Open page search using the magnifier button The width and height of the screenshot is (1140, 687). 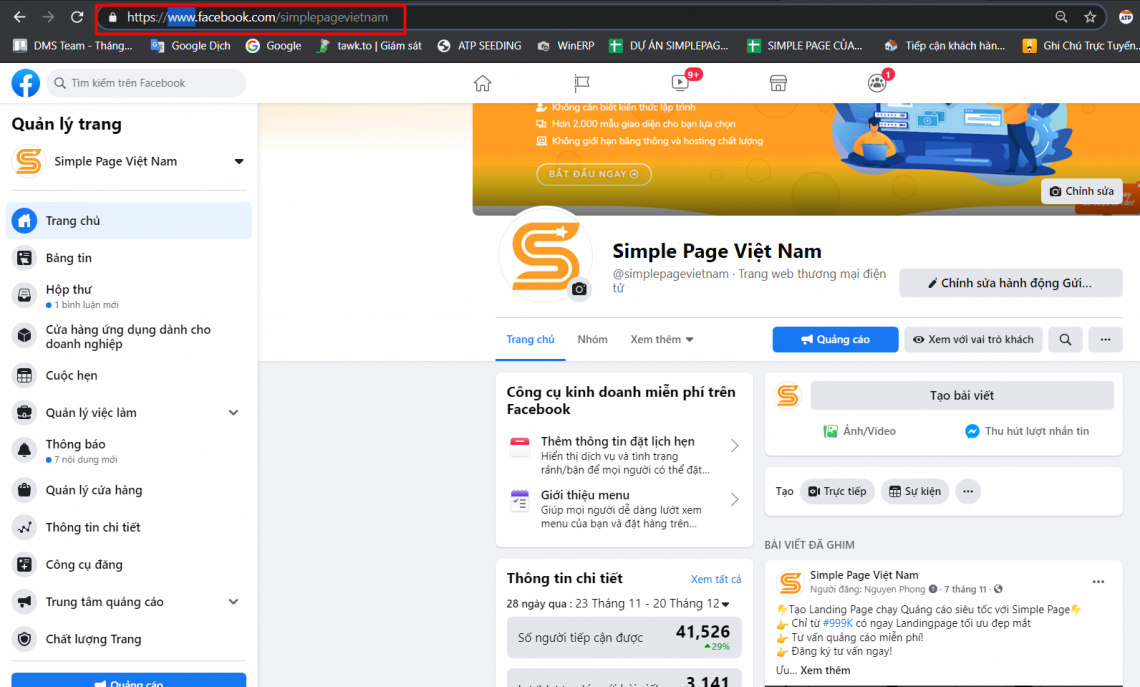tap(1065, 340)
